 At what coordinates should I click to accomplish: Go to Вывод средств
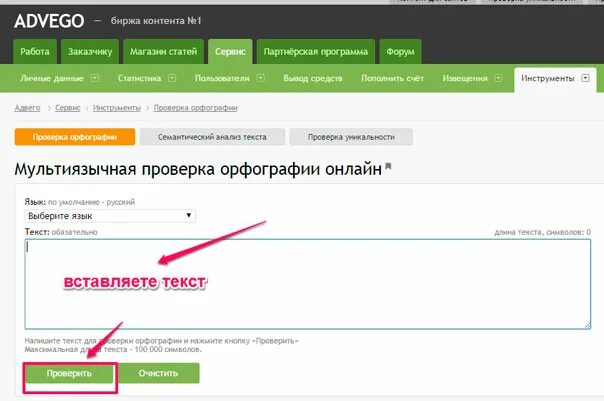coord(313,78)
